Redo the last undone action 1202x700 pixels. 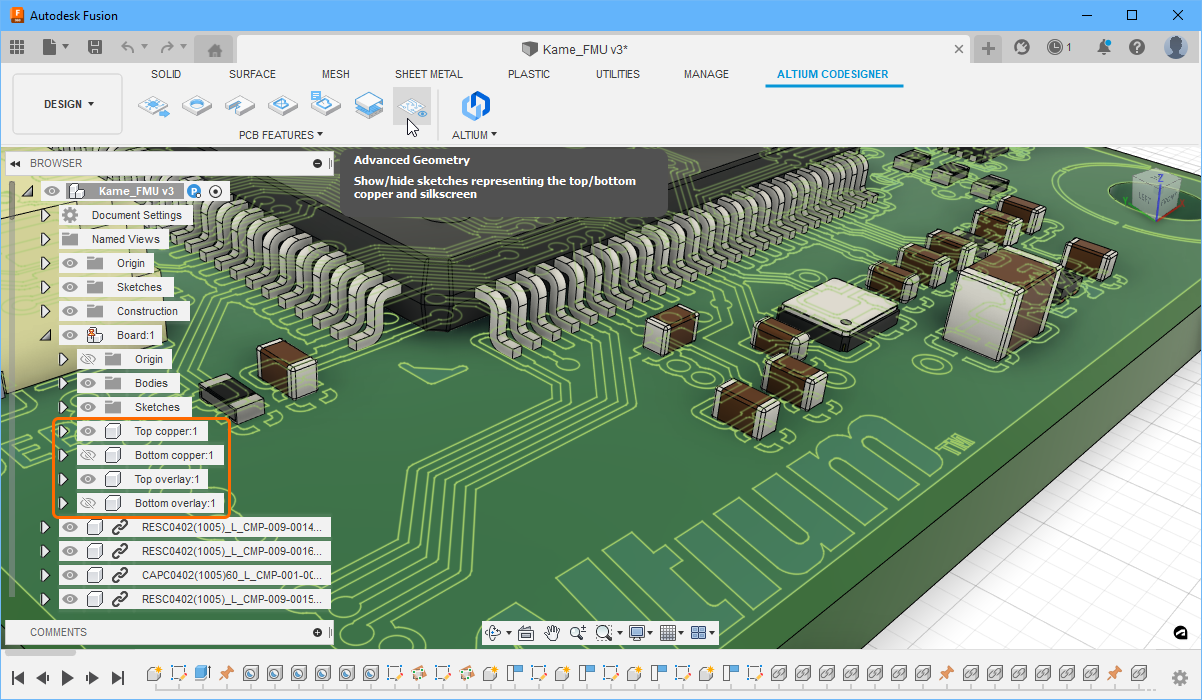pos(167,47)
